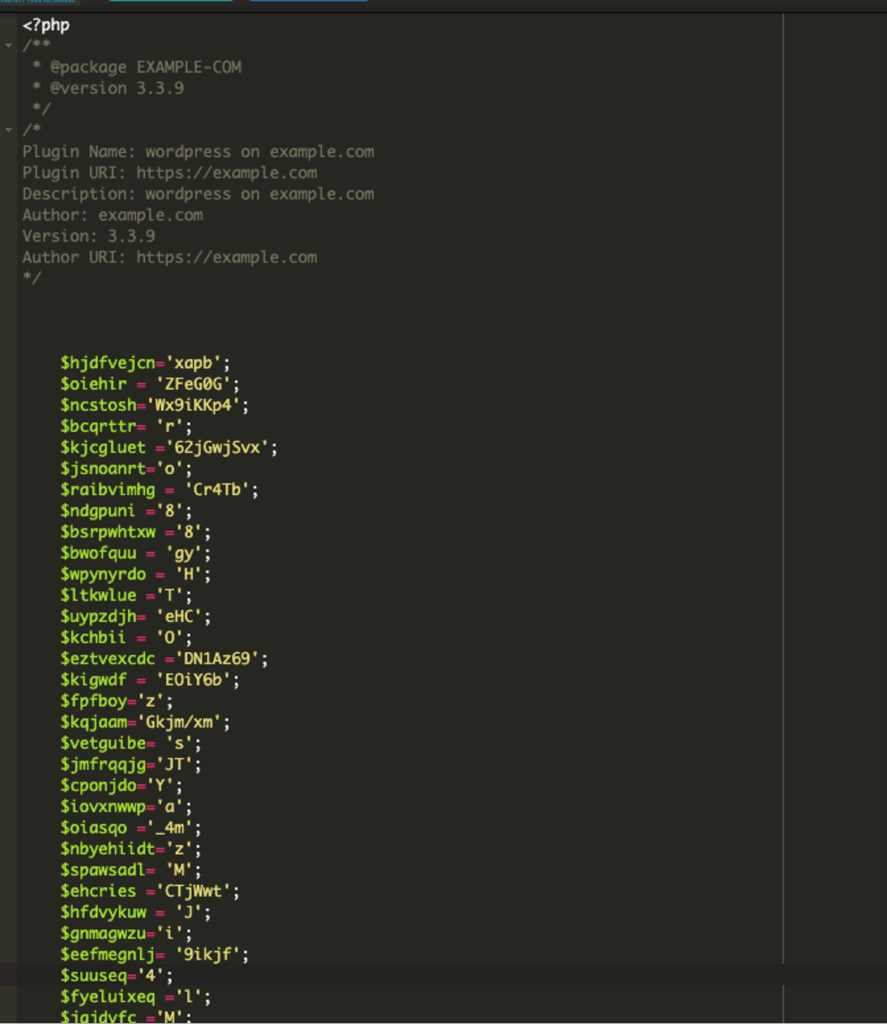Click the $vetguibe= 's' line
887x1024 pixels.
pos(131,743)
